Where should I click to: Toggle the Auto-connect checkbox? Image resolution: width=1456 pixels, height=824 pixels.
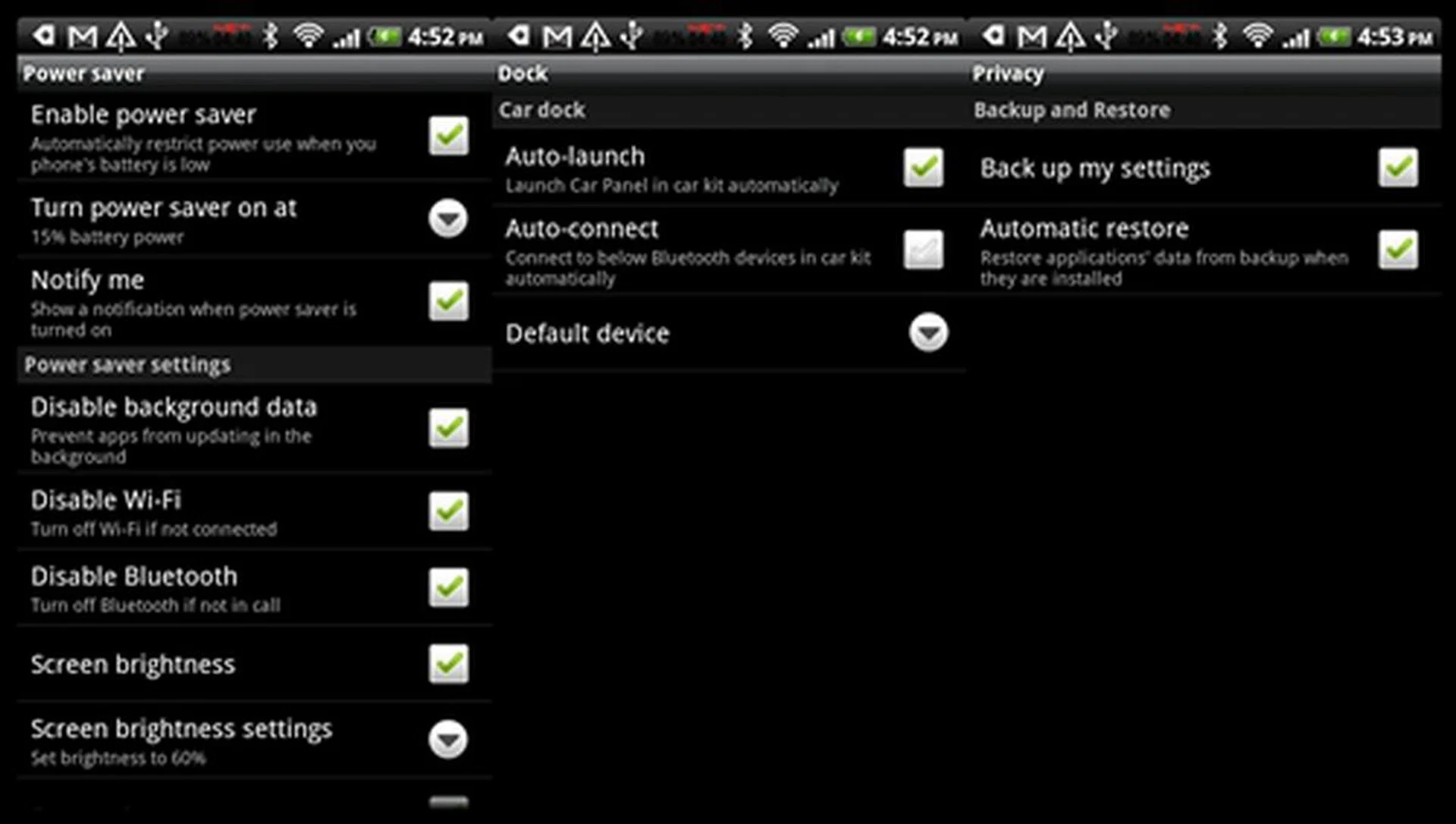pos(924,250)
